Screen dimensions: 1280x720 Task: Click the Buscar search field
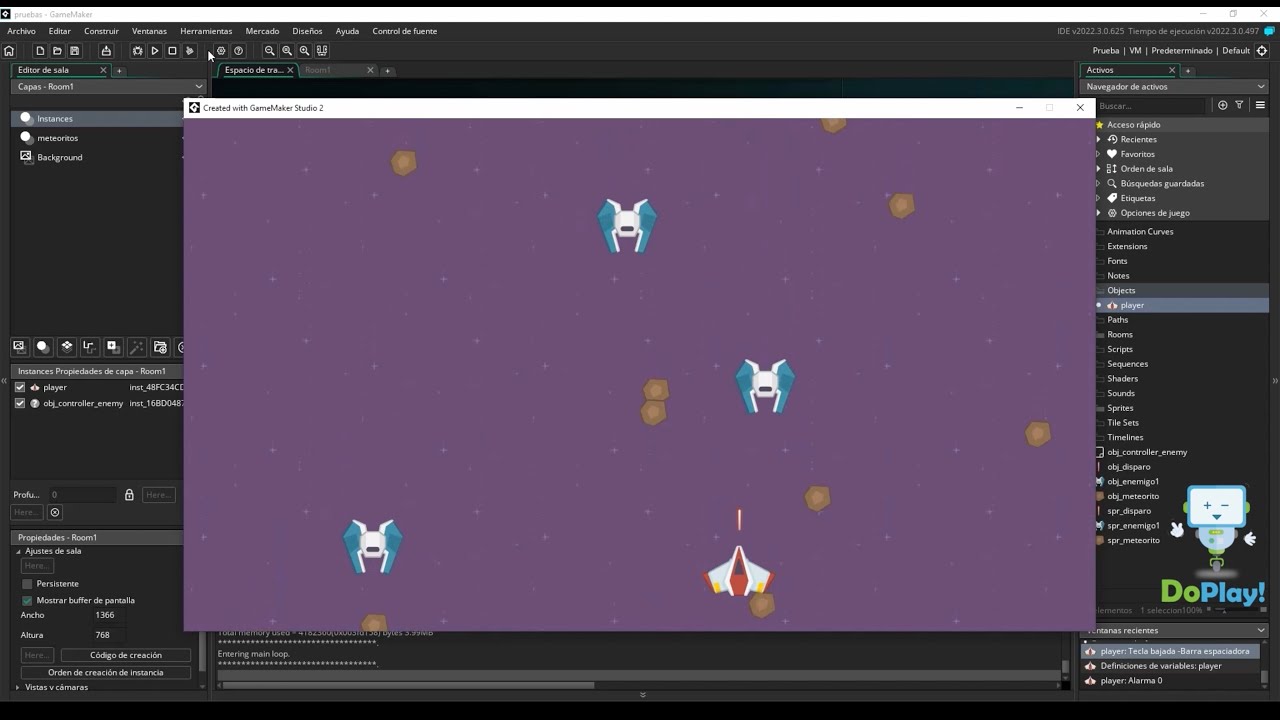(1150, 105)
